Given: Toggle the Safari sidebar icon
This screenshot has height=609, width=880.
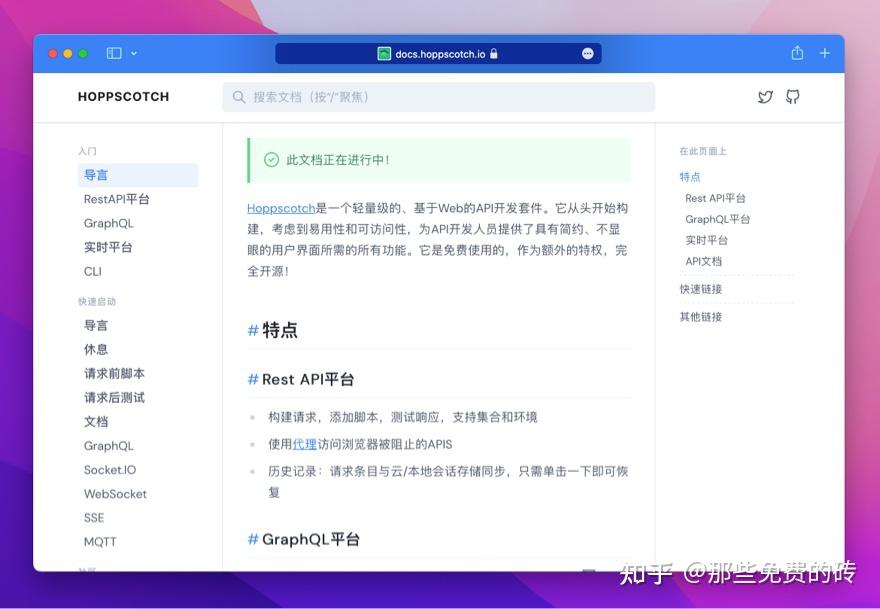Looking at the screenshot, I should (113, 53).
